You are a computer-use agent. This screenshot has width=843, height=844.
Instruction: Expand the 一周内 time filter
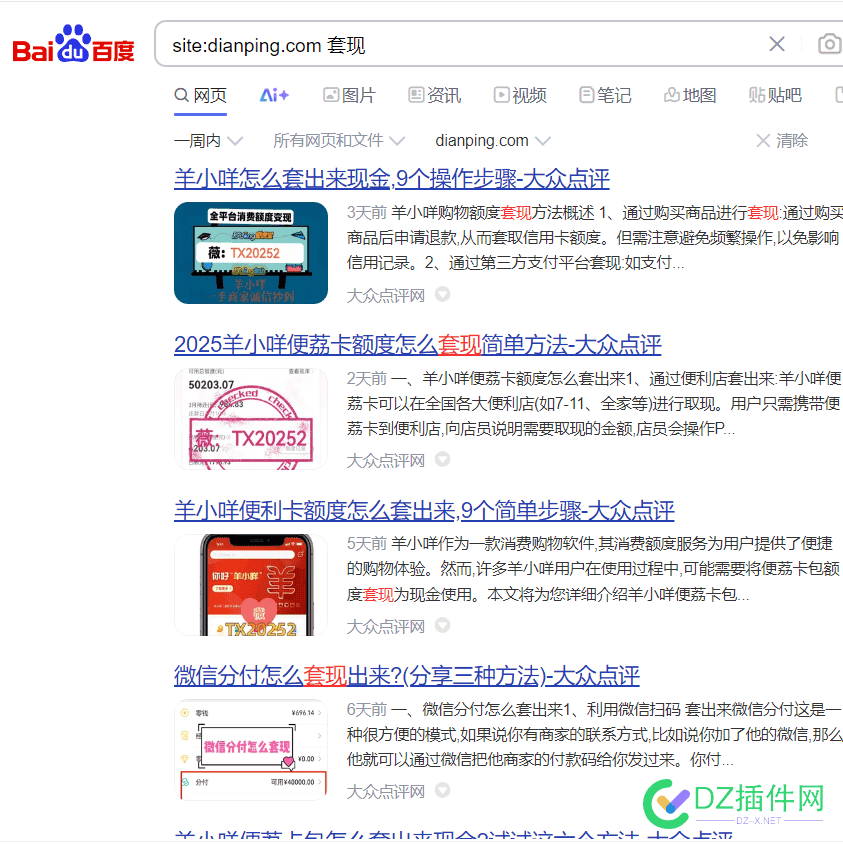(208, 141)
